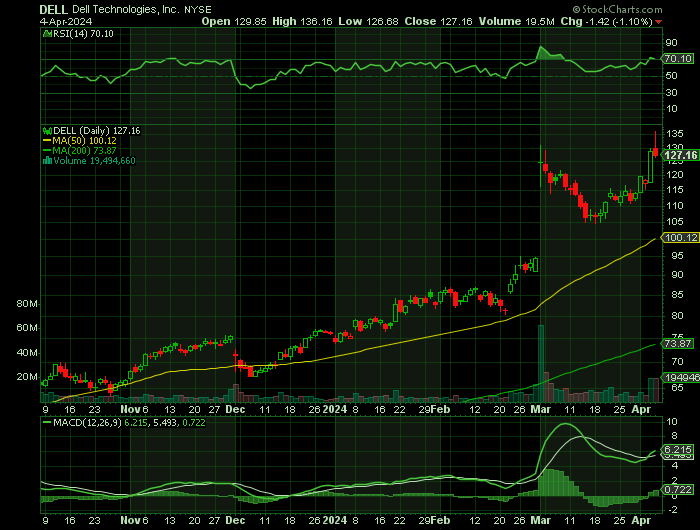Click the StockCharts.com logo text
Image resolution: width=700 pixels, height=530 pixels.
[x=617, y=9]
